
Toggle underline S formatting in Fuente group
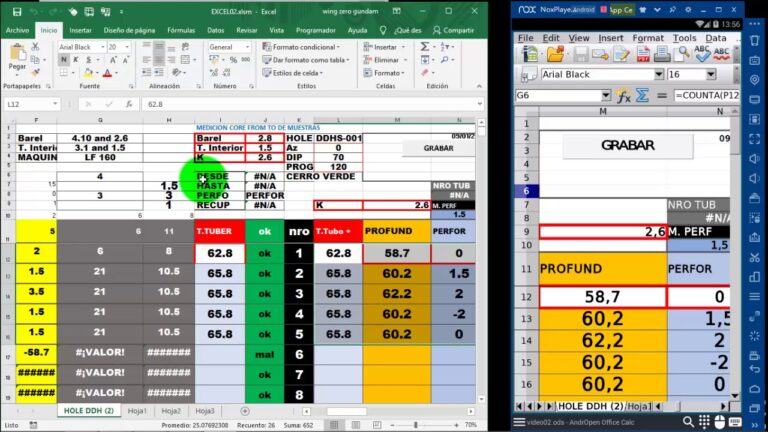[89, 60]
